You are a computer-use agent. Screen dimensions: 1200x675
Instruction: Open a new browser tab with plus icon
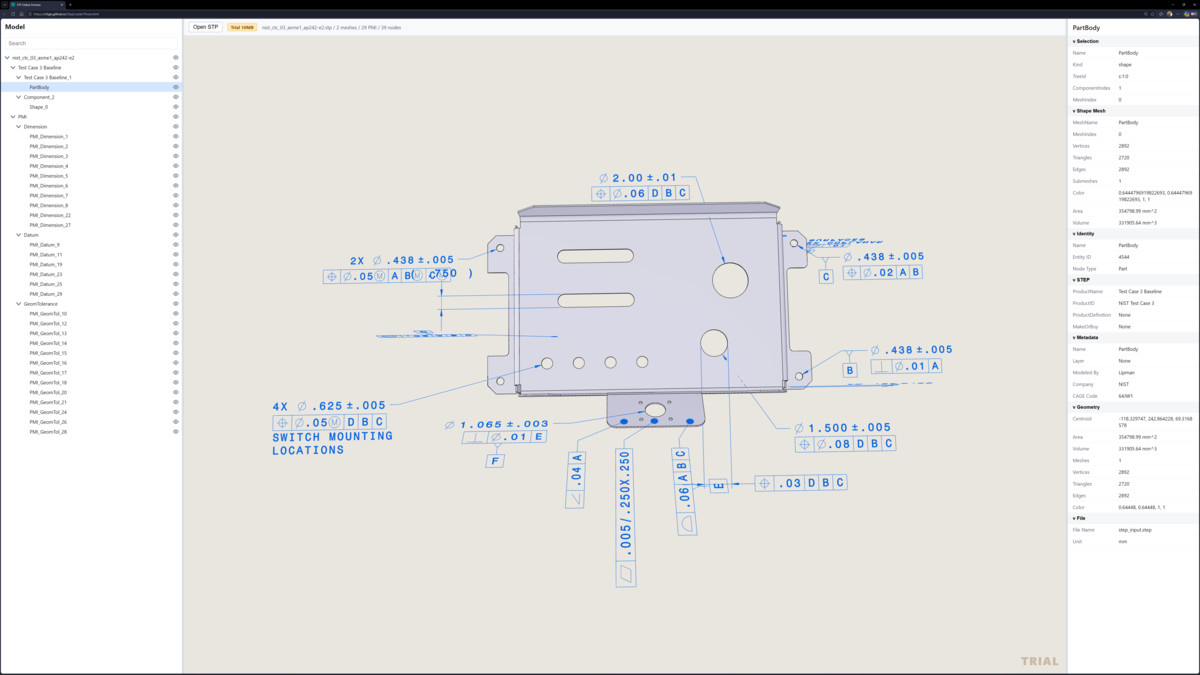(70, 5)
